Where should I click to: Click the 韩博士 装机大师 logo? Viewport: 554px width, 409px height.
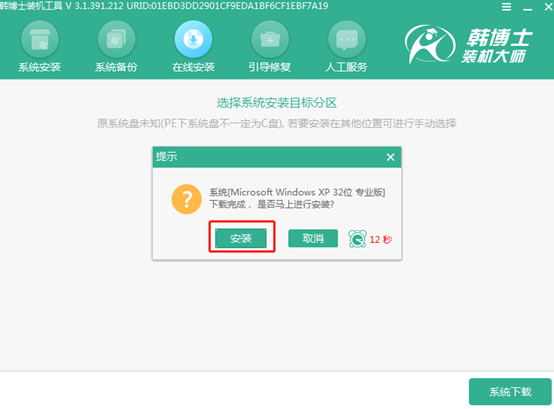(x=468, y=45)
